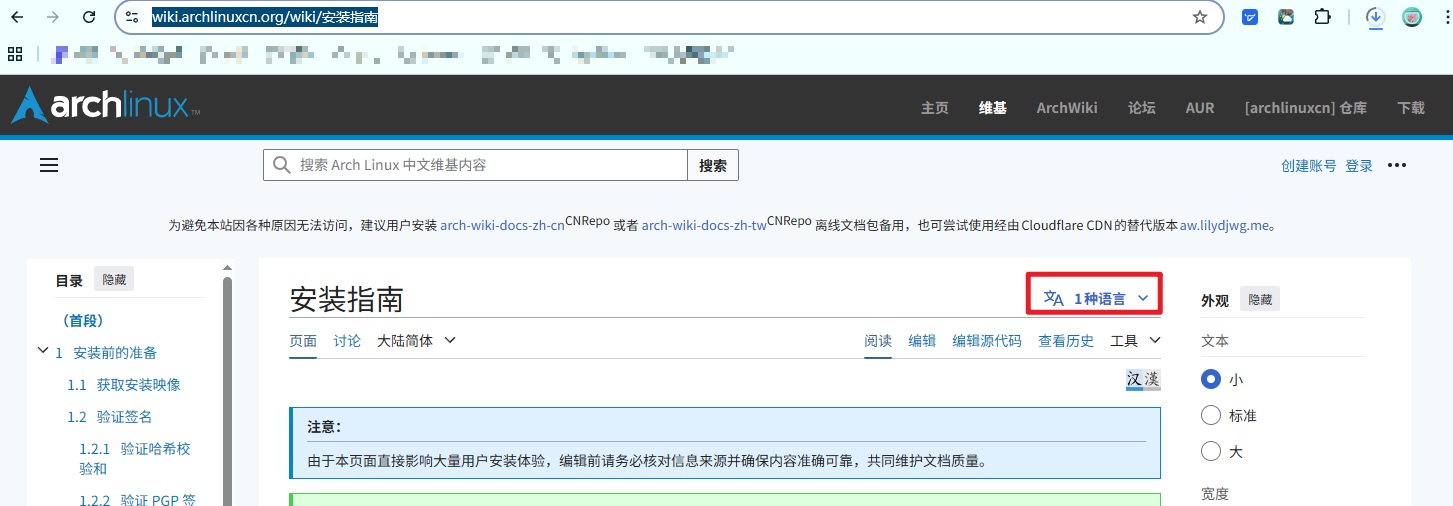1453x506 pixels.
Task: Open the three-dot personal tools menu
Action: point(1397,166)
